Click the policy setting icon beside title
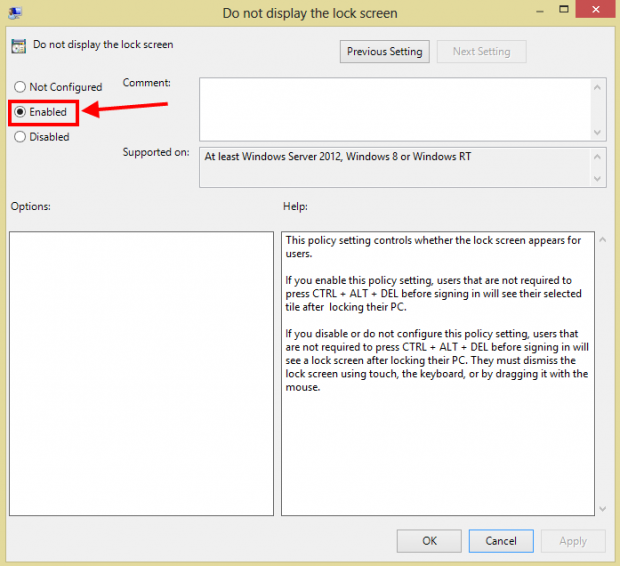 click(x=19, y=46)
